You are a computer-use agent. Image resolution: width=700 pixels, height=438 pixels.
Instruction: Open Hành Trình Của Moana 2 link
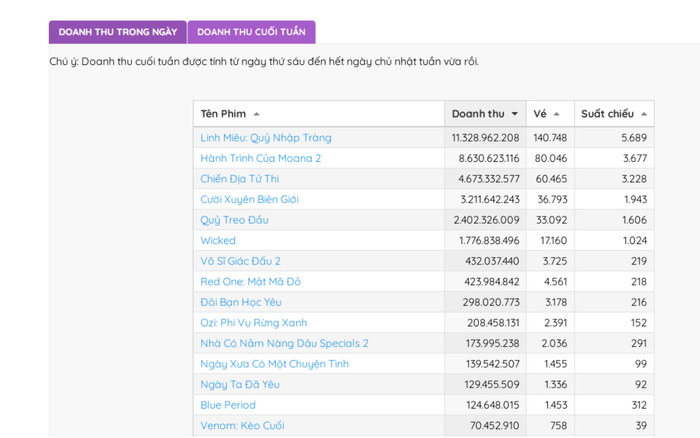pyautogui.click(x=260, y=158)
